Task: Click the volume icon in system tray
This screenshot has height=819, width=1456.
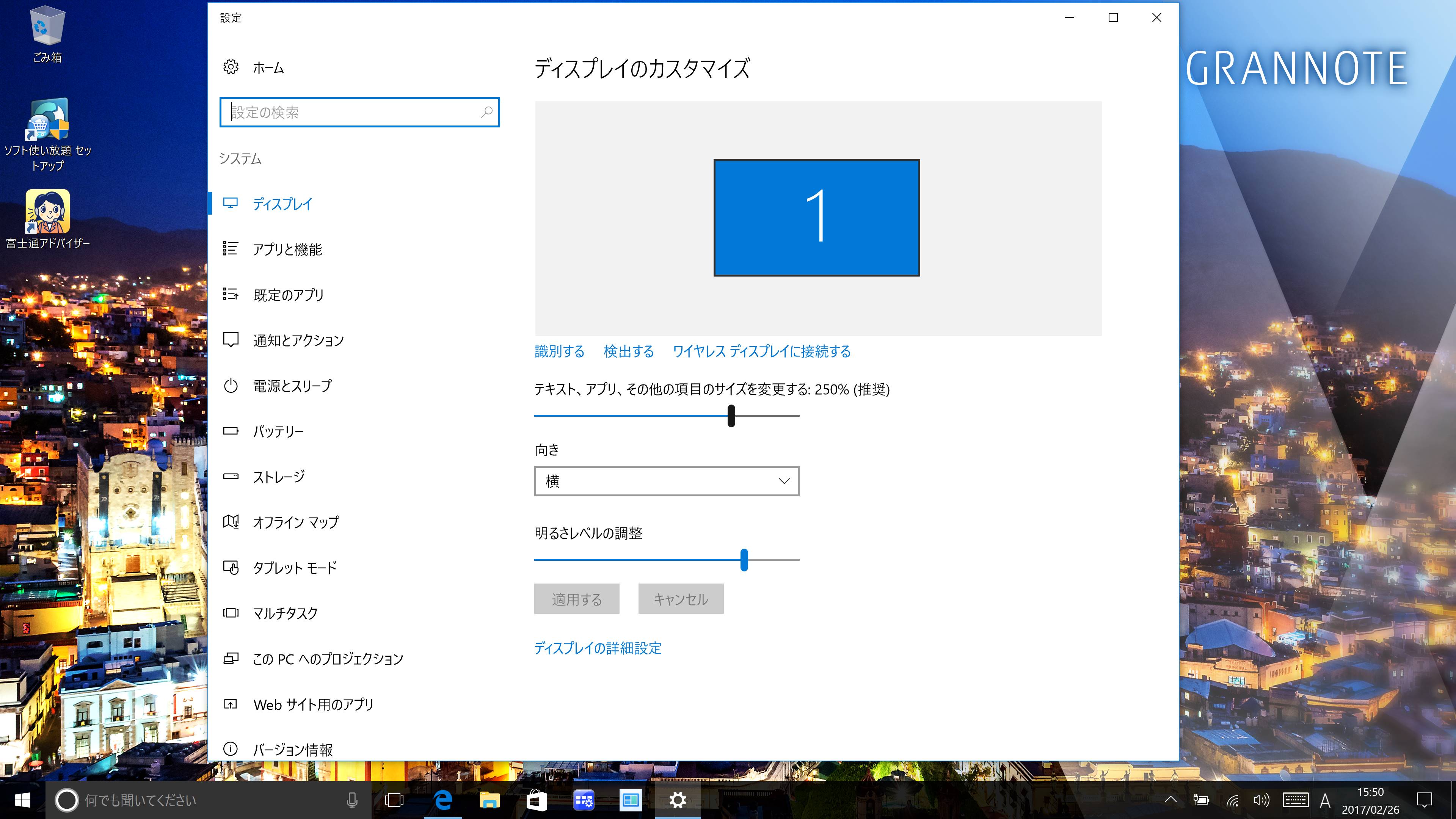Action: pyautogui.click(x=1261, y=800)
